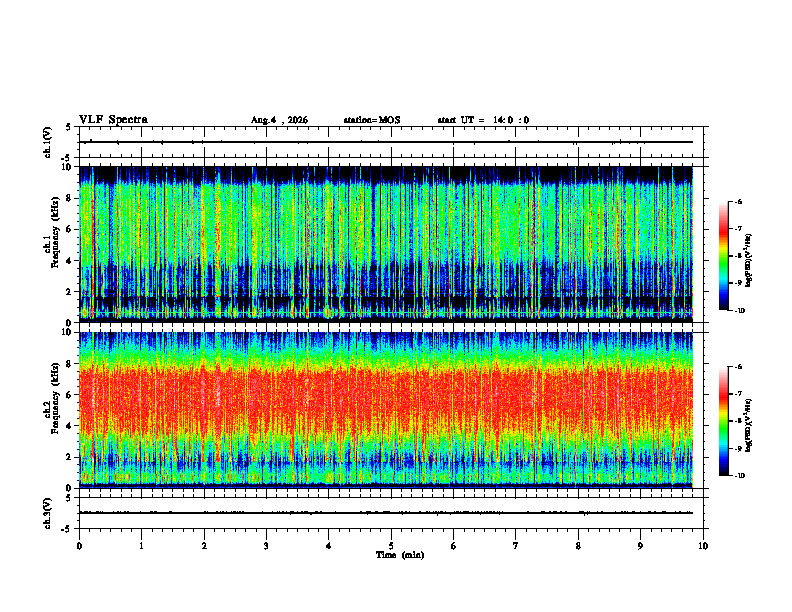Select the date text "Aug.4 , 2026"
Screen dimensions: 792x612
(x=279, y=120)
